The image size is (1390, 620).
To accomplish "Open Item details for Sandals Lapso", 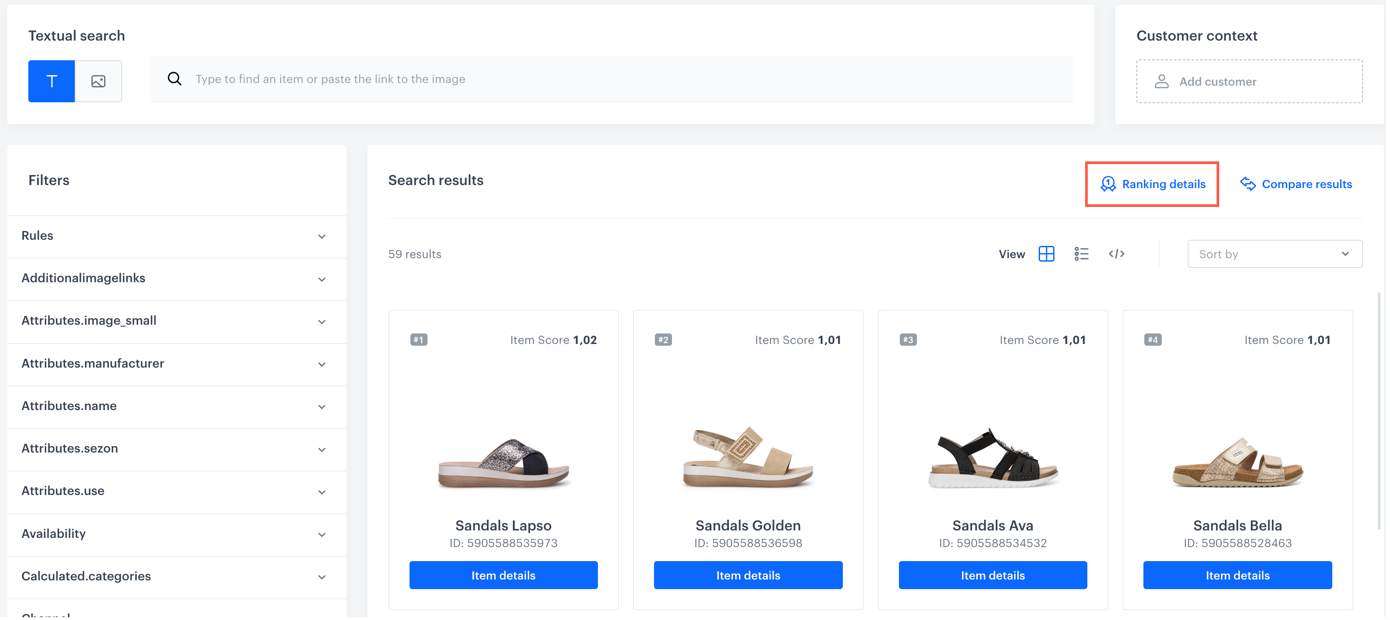I will (503, 575).
